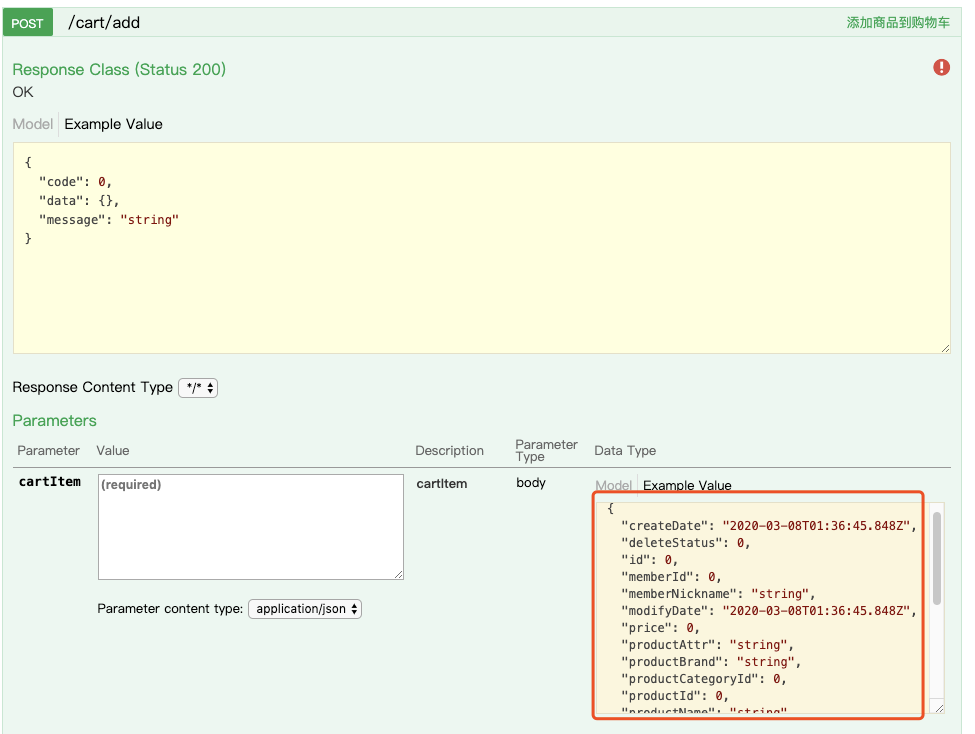Click the "price": 0 line in example
975x734 pixels.
coord(660,628)
